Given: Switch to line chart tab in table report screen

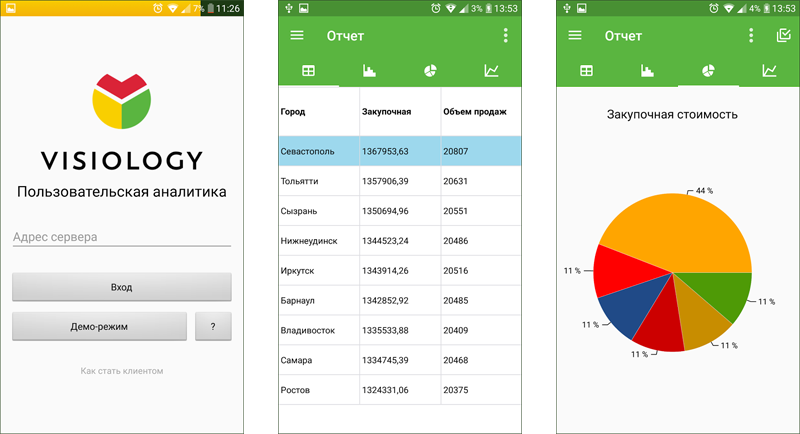Looking at the screenshot, I should [x=491, y=71].
